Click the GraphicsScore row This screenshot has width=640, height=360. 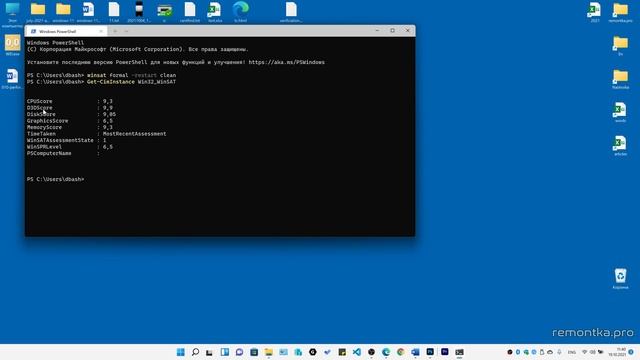pos(69,121)
